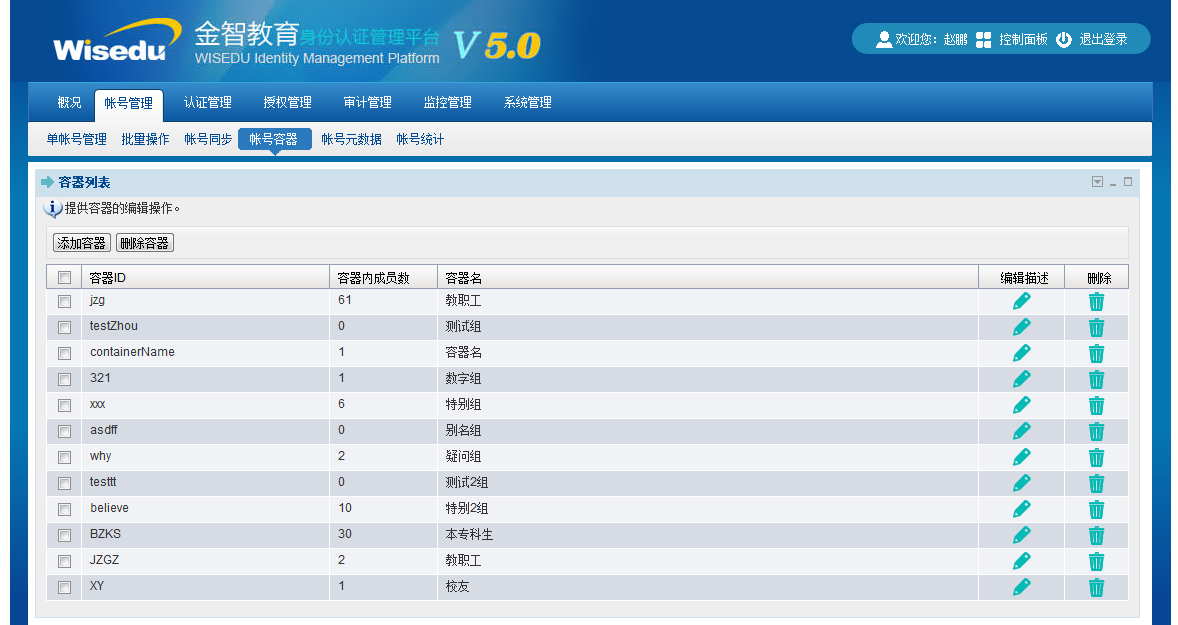Delete the XY container via trash icon

click(1096, 587)
